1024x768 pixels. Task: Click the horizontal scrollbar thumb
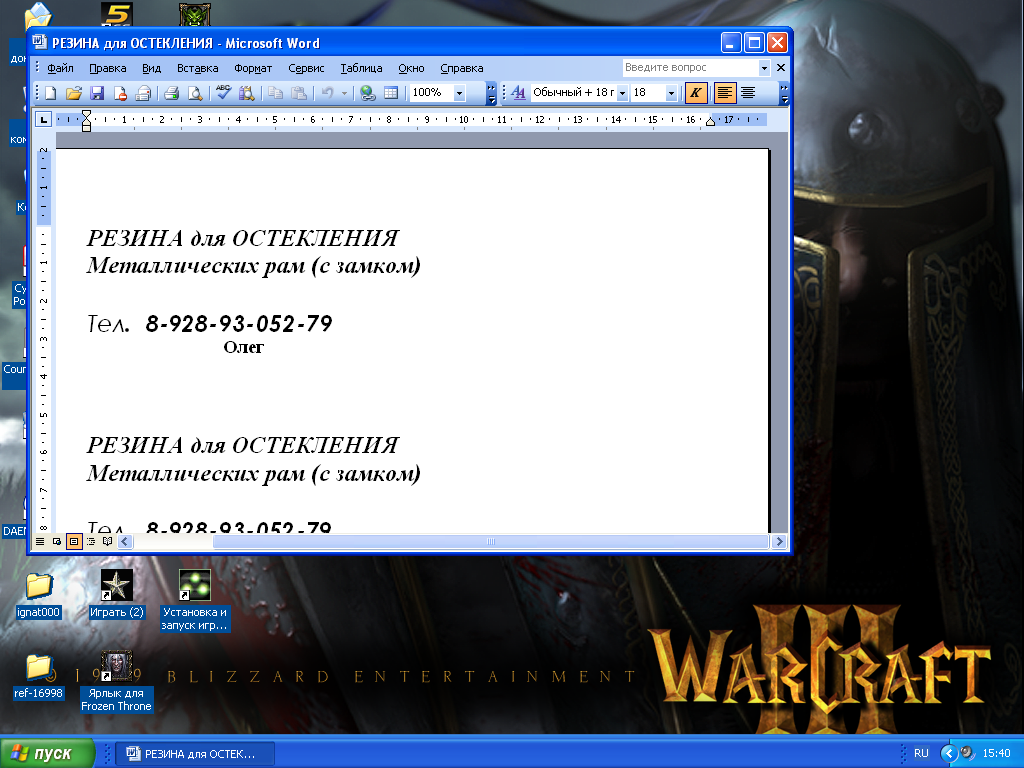click(490, 541)
